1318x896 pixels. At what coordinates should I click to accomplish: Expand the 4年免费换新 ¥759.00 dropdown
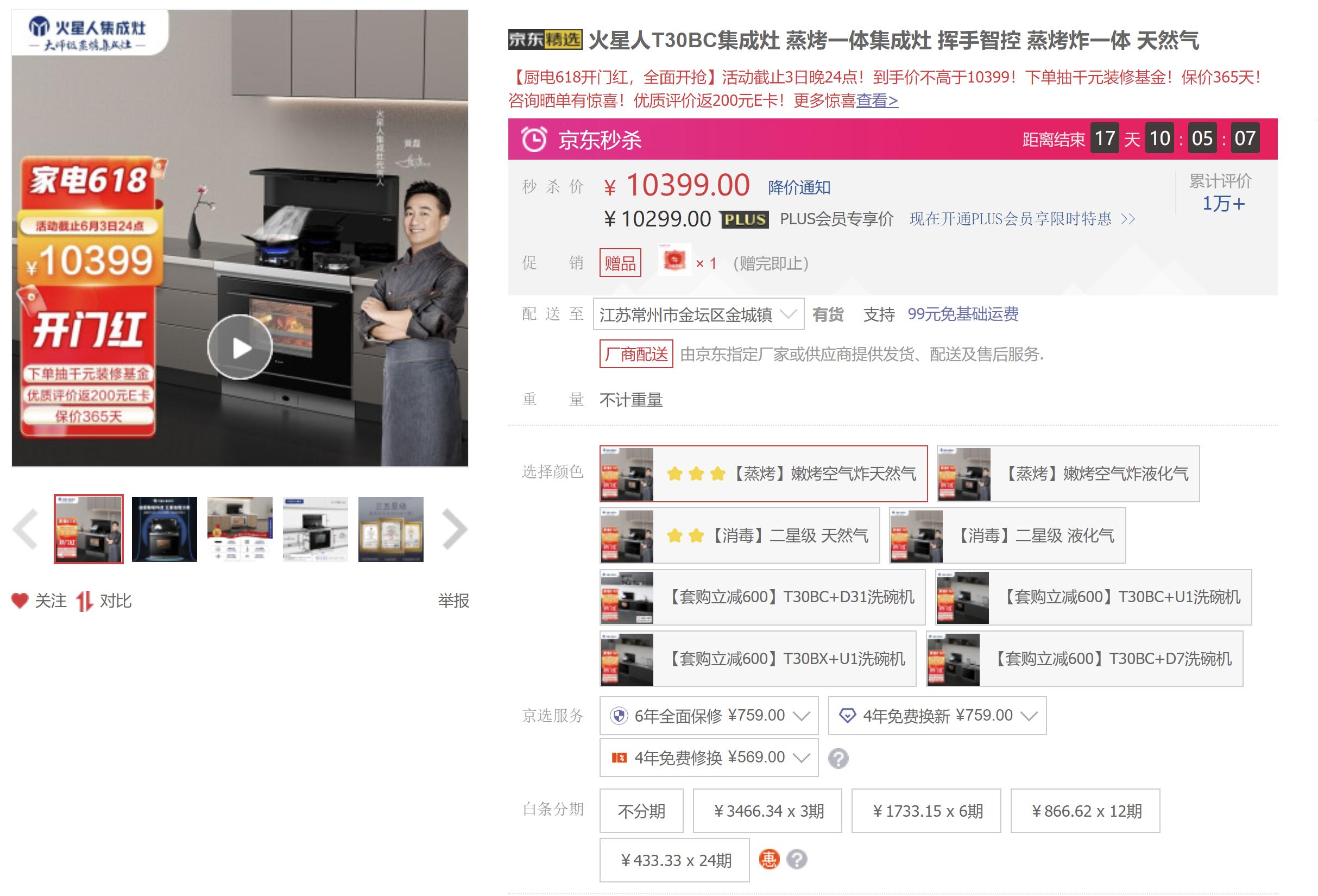pyautogui.click(x=937, y=716)
